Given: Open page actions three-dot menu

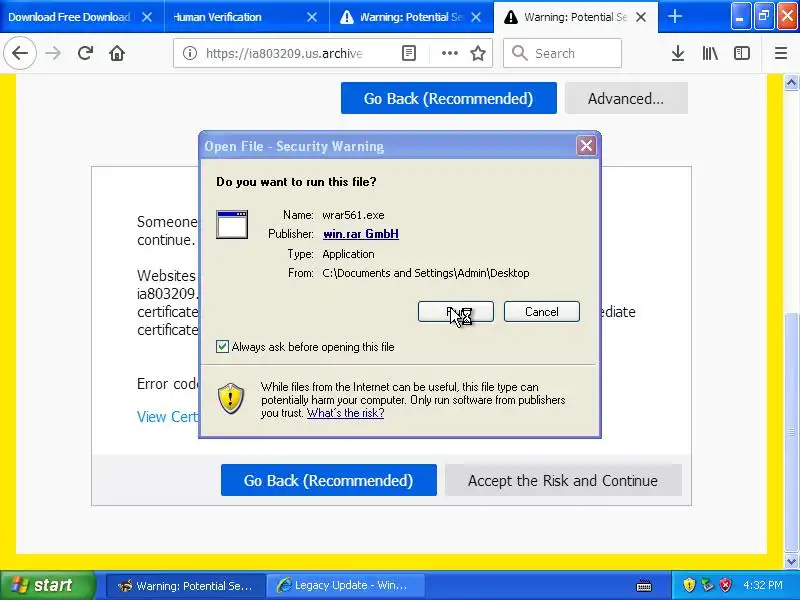Looking at the screenshot, I should tap(449, 53).
